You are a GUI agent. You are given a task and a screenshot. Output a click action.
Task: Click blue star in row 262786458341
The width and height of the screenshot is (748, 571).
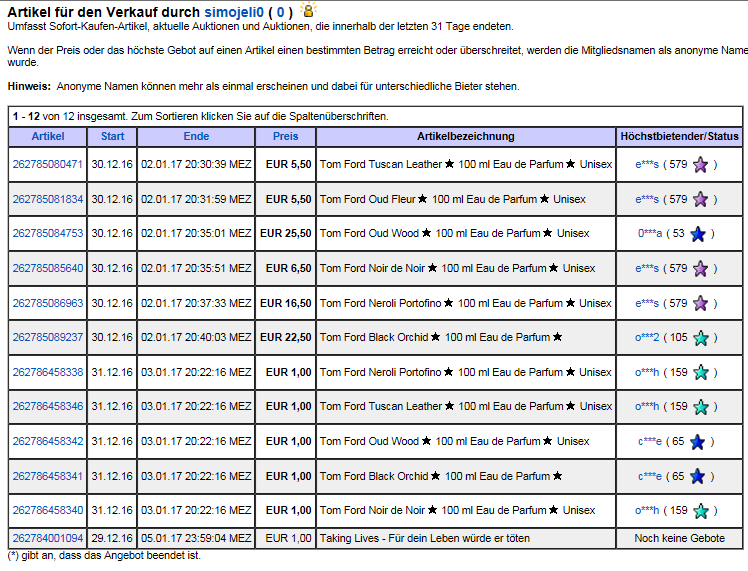point(697,477)
